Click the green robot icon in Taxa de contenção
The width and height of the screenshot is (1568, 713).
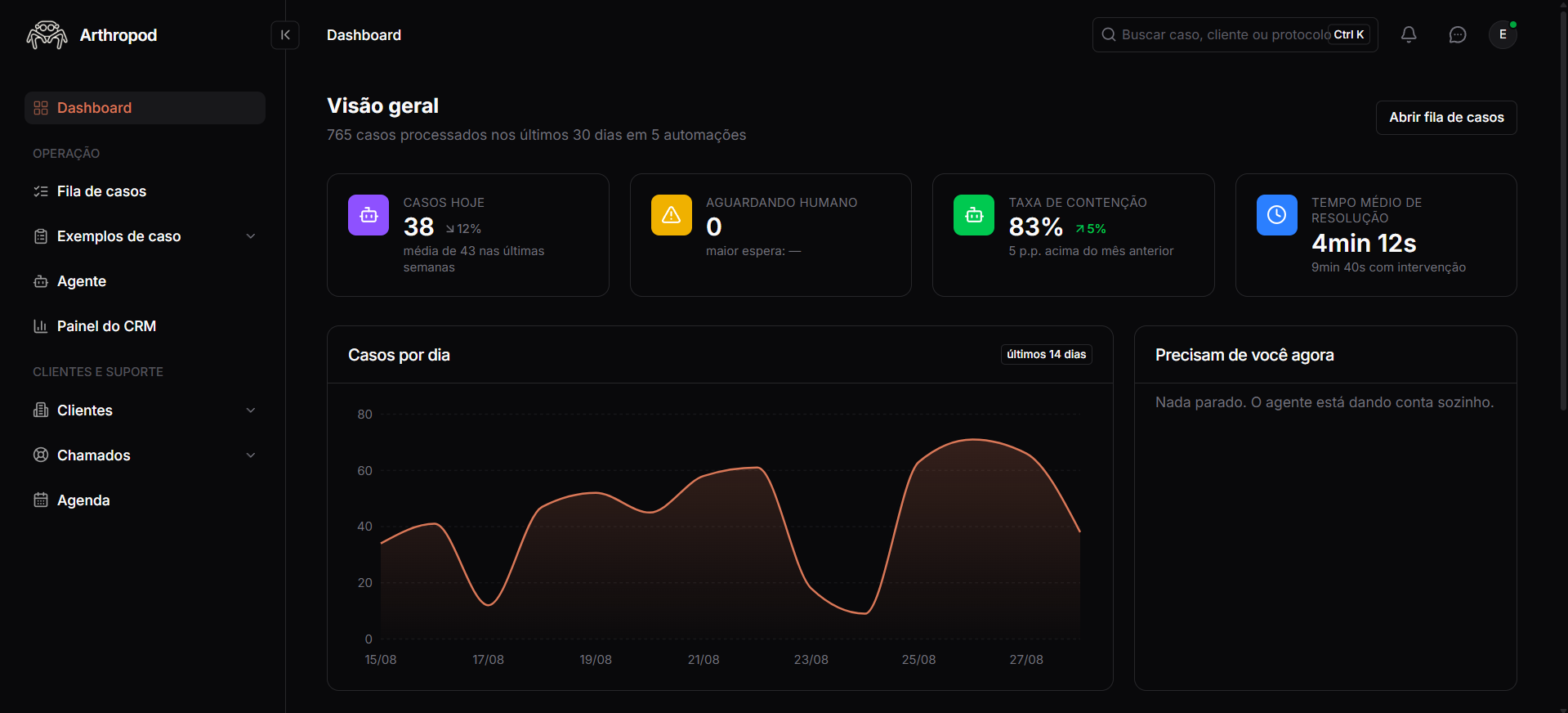coord(974,215)
